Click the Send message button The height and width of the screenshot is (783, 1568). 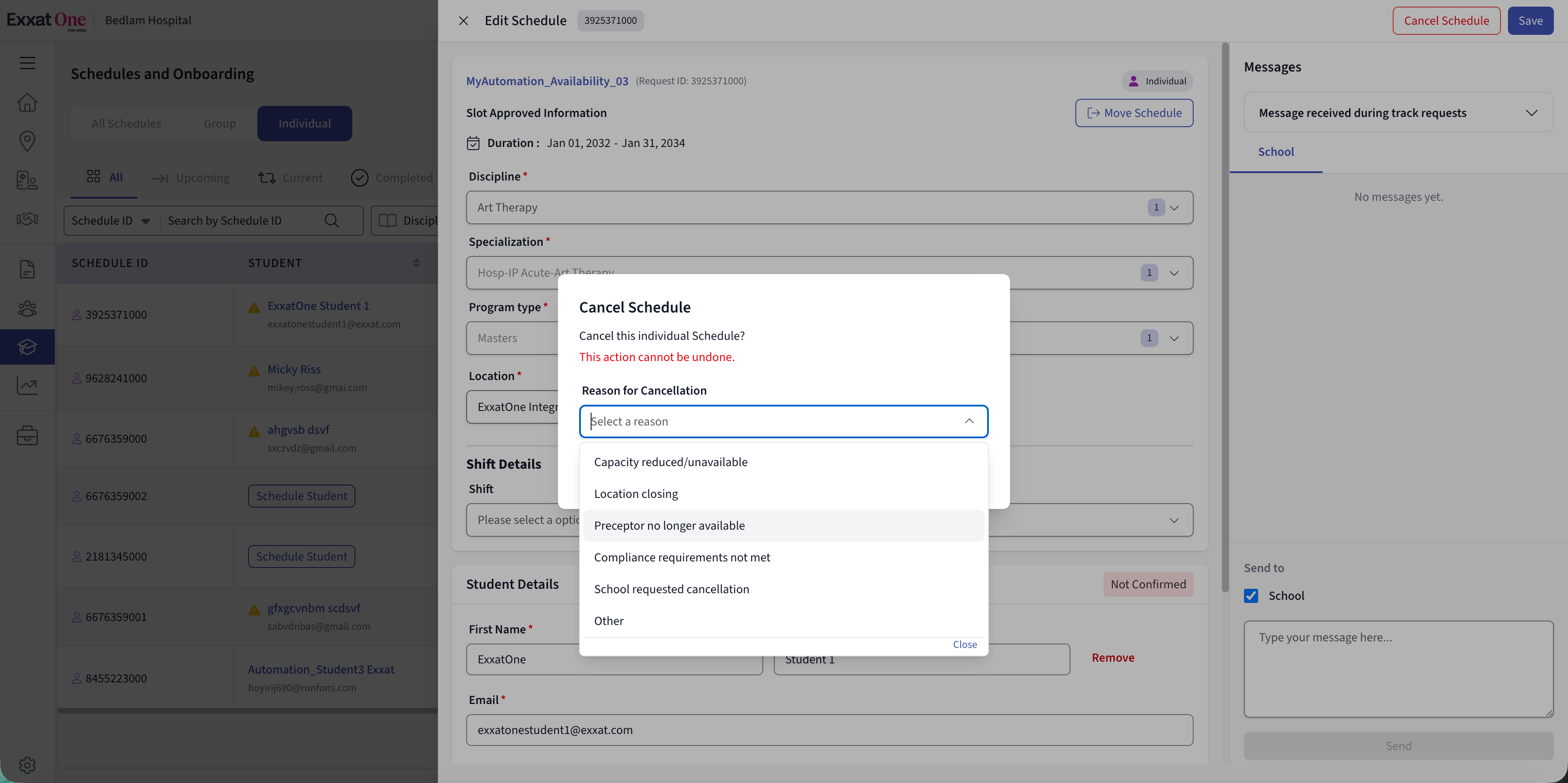(1398, 746)
